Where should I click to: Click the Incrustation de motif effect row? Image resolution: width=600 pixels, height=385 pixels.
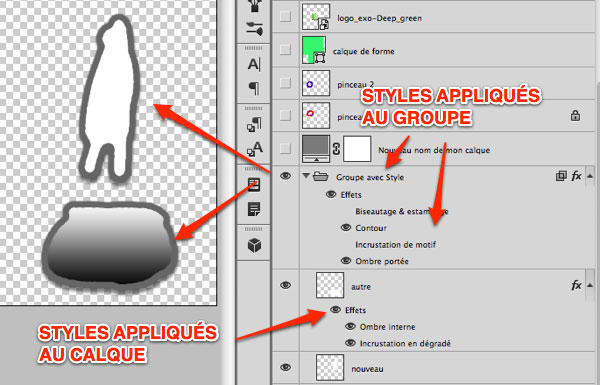[395, 245]
